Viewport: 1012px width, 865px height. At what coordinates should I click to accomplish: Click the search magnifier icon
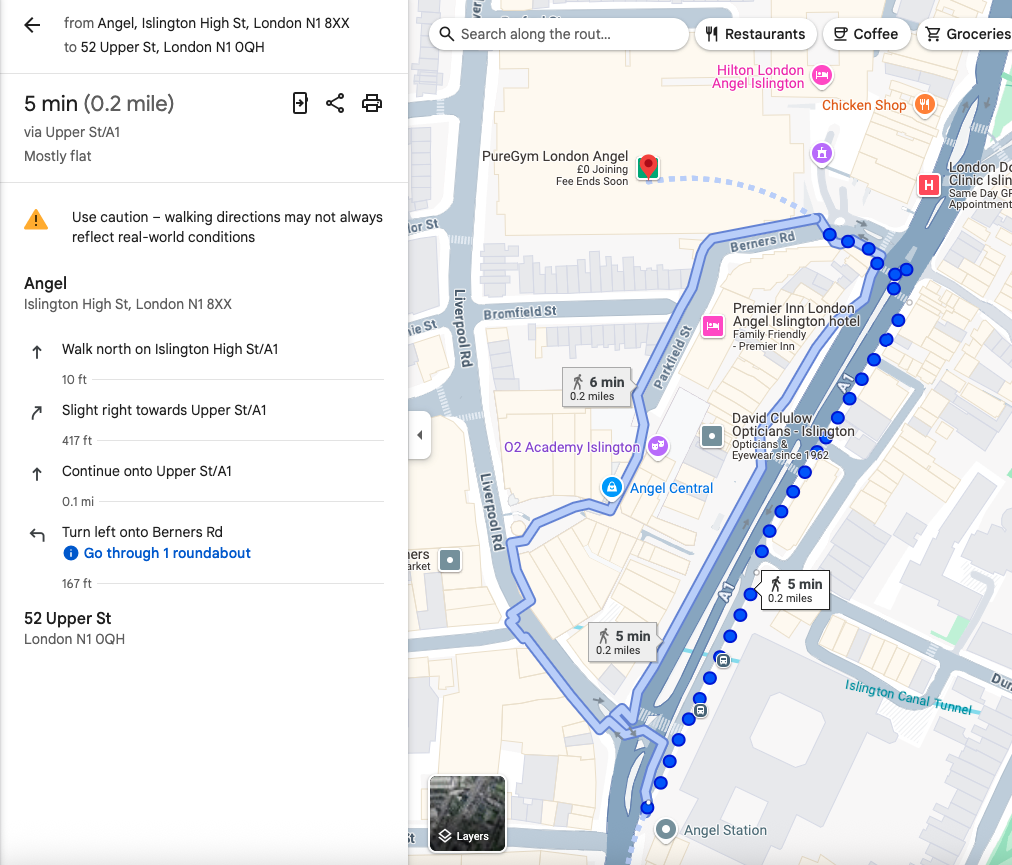coord(447,34)
